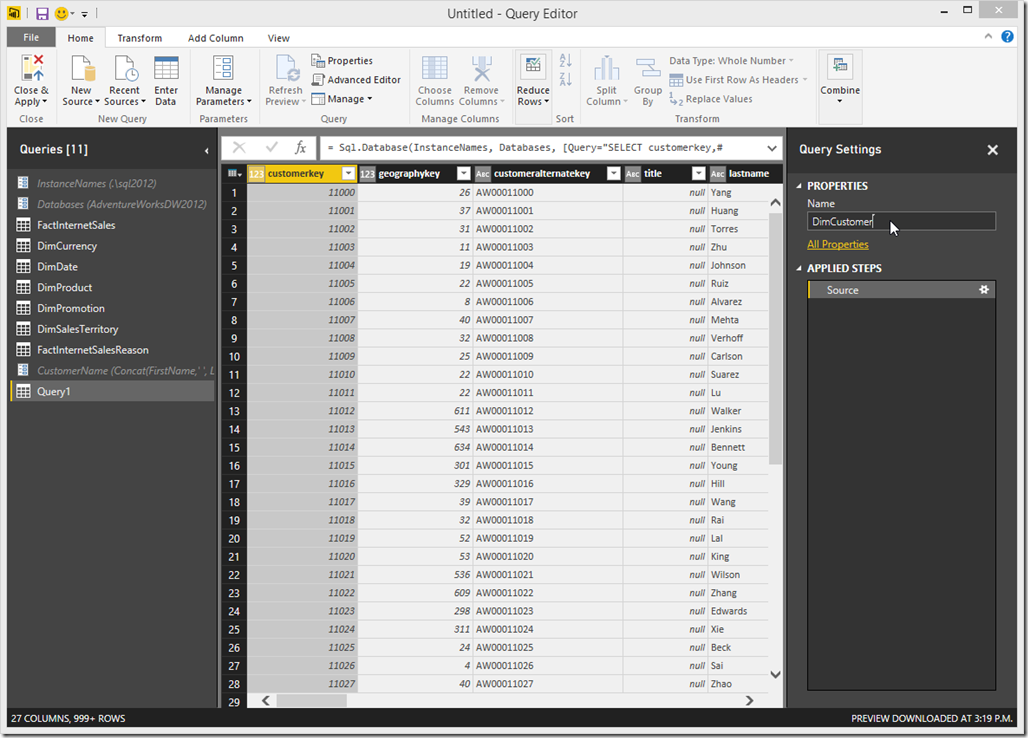Open title column filter dropdown
This screenshot has width=1028, height=738.
[699, 174]
